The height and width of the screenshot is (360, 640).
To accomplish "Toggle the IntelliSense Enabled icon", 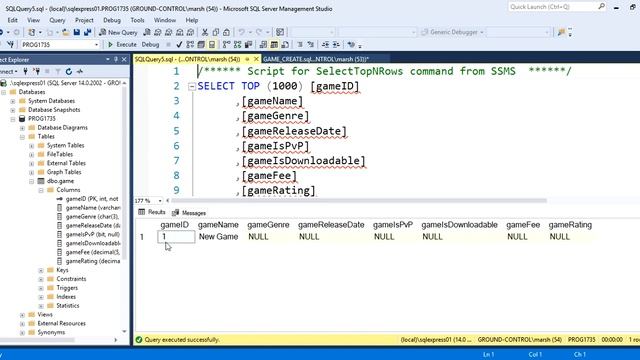I will pos(212,44).
